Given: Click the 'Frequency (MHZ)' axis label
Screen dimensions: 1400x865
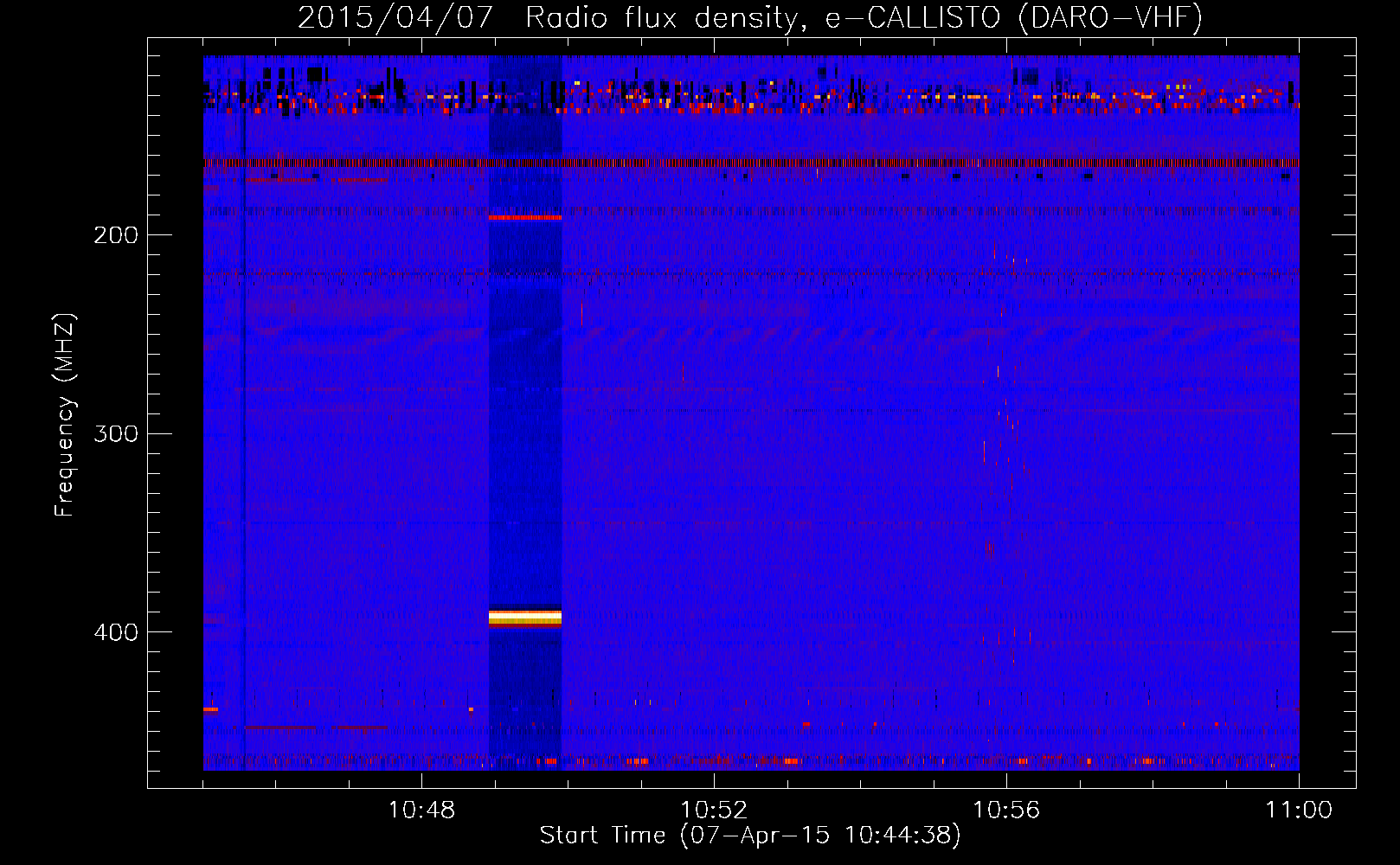Looking at the screenshot, I should (x=65, y=415).
